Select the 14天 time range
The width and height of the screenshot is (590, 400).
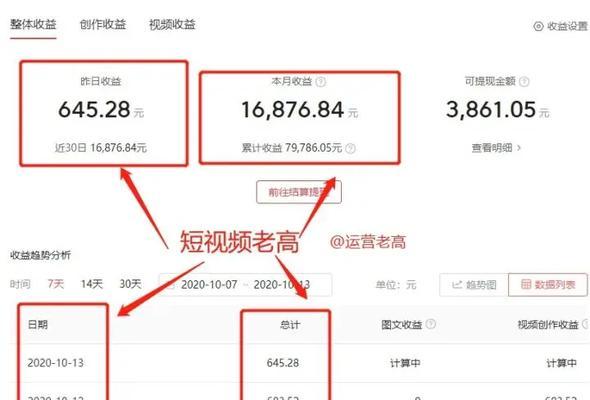click(x=91, y=284)
